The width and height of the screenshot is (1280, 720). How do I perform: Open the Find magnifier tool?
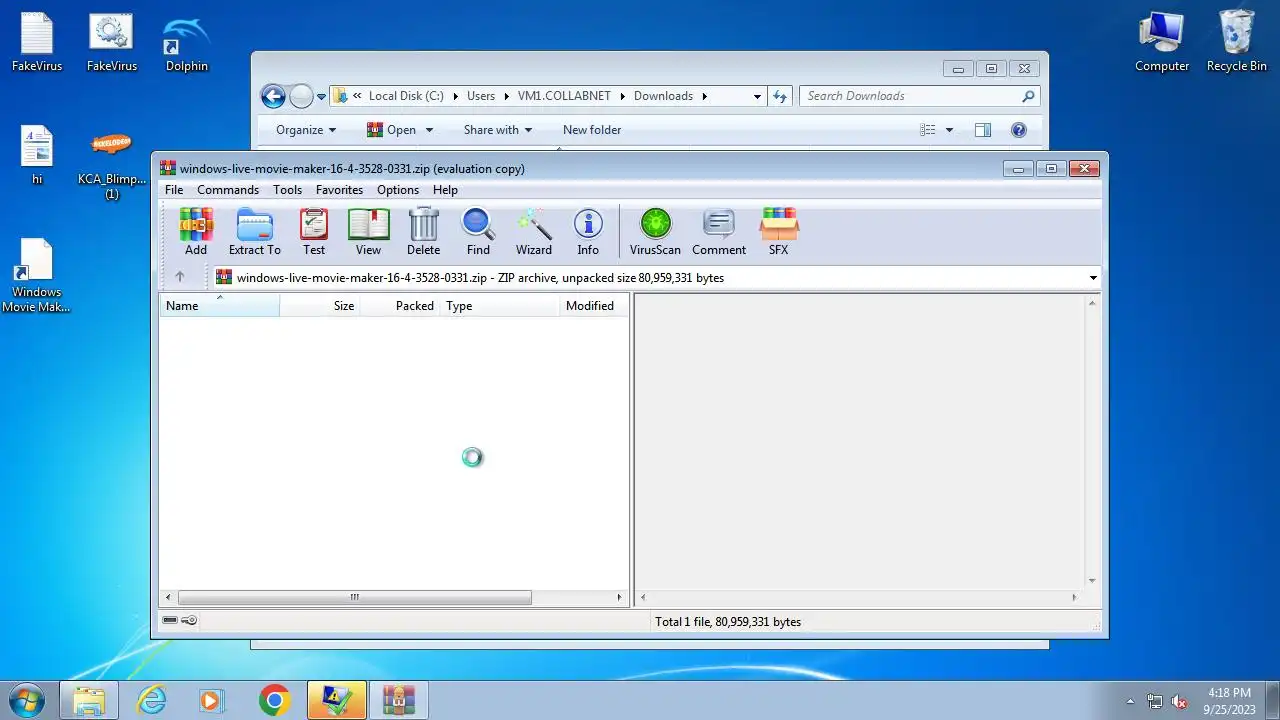(x=478, y=231)
